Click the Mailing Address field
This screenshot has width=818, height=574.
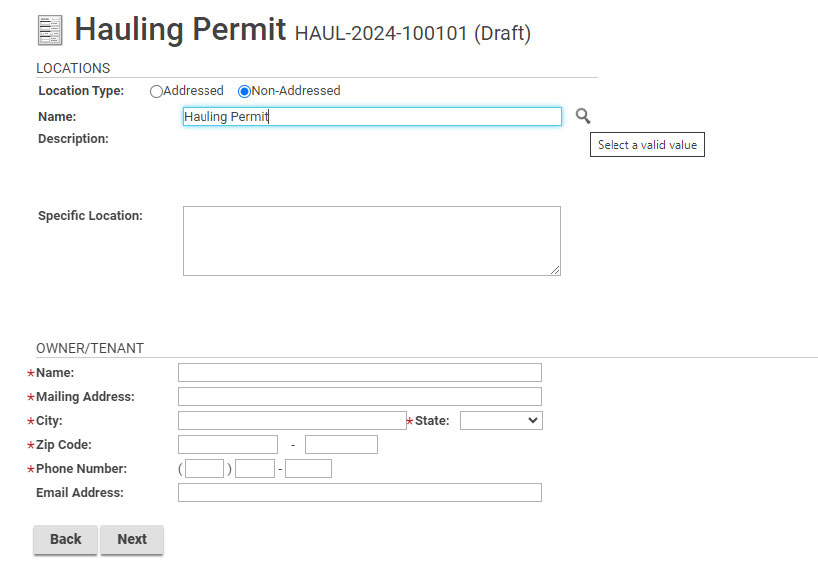tap(360, 397)
